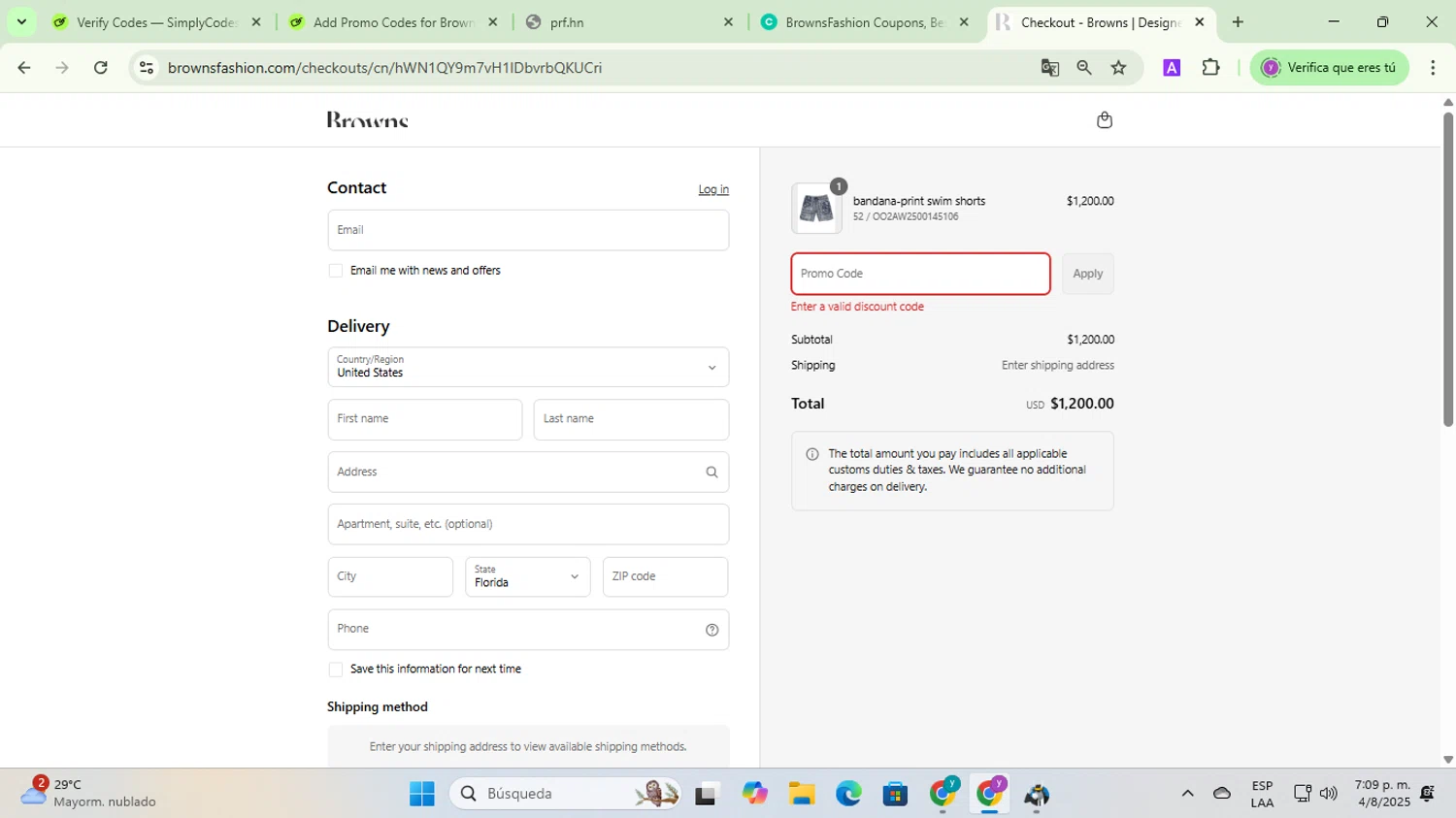Viewport: 1456px width, 818px height.
Task: Click the Google Translate icon
Action: click(1049, 68)
